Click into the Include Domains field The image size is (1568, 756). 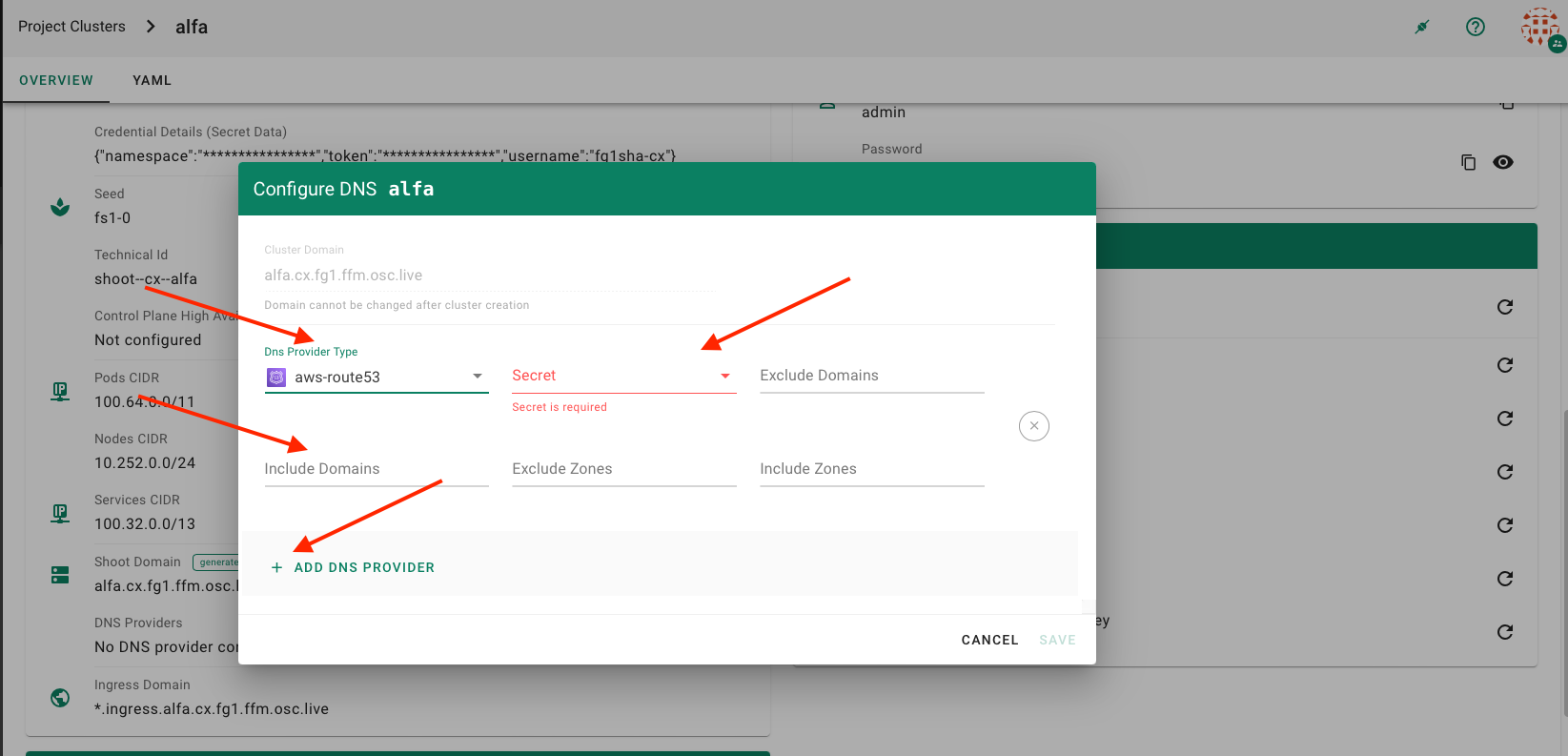click(x=376, y=469)
